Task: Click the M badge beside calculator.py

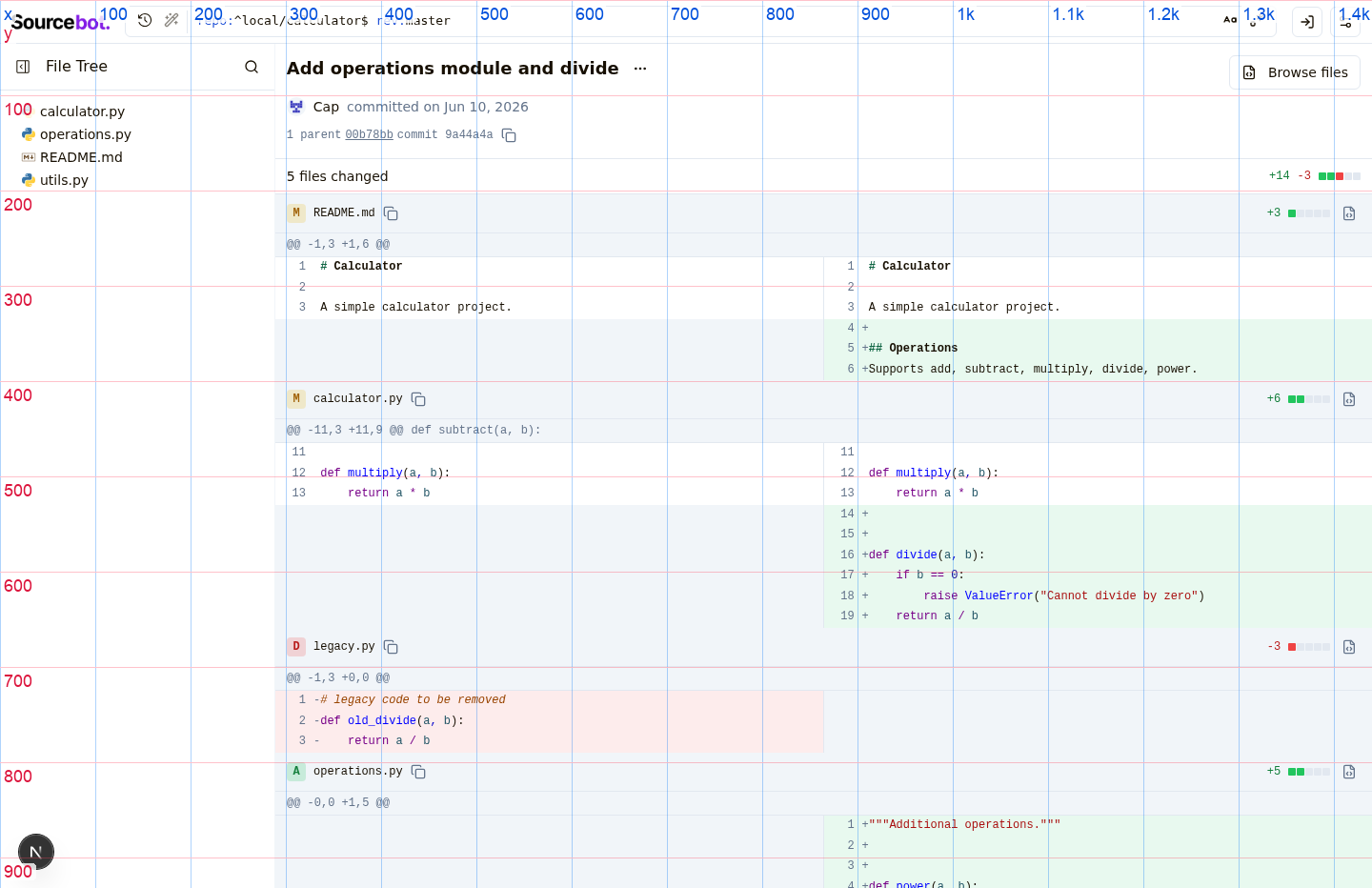Action: click(296, 399)
